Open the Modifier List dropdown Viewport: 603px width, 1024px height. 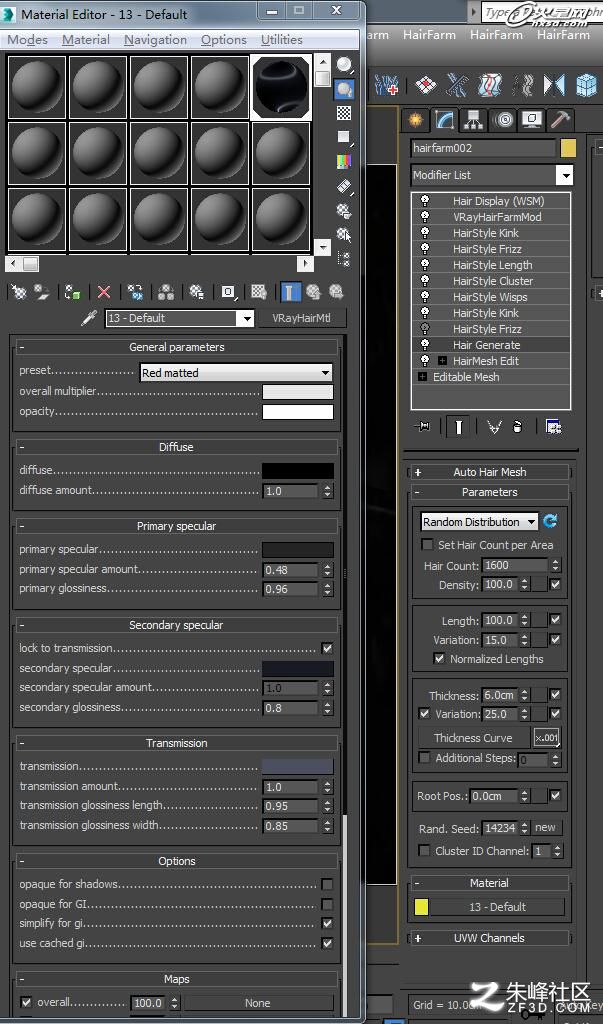tap(492, 175)
